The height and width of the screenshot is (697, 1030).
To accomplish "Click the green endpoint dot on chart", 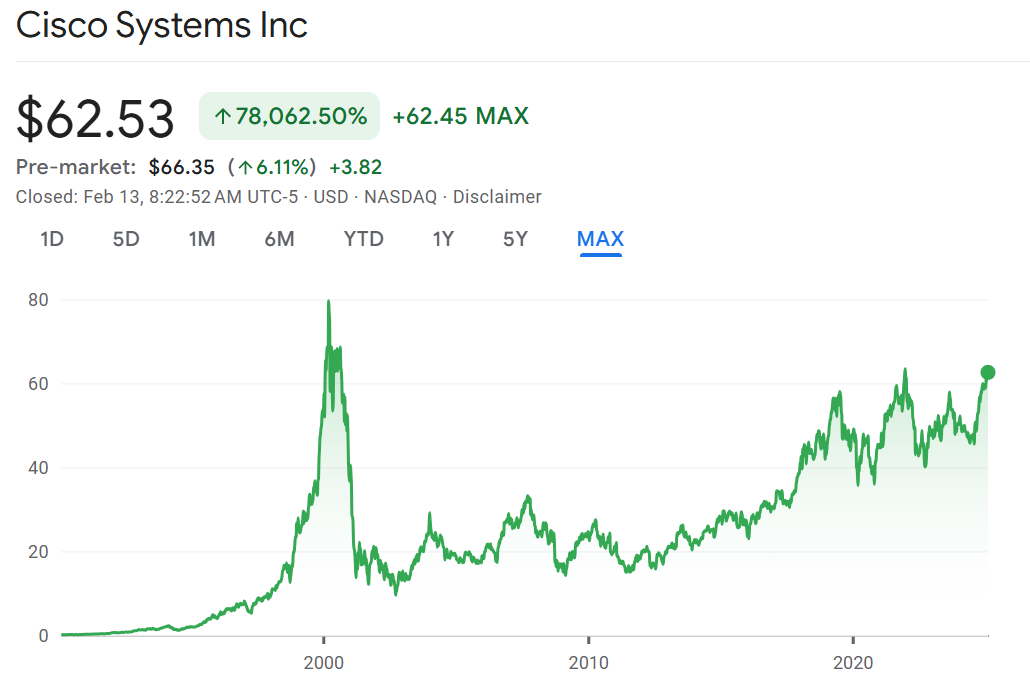I will coord(988,373).
